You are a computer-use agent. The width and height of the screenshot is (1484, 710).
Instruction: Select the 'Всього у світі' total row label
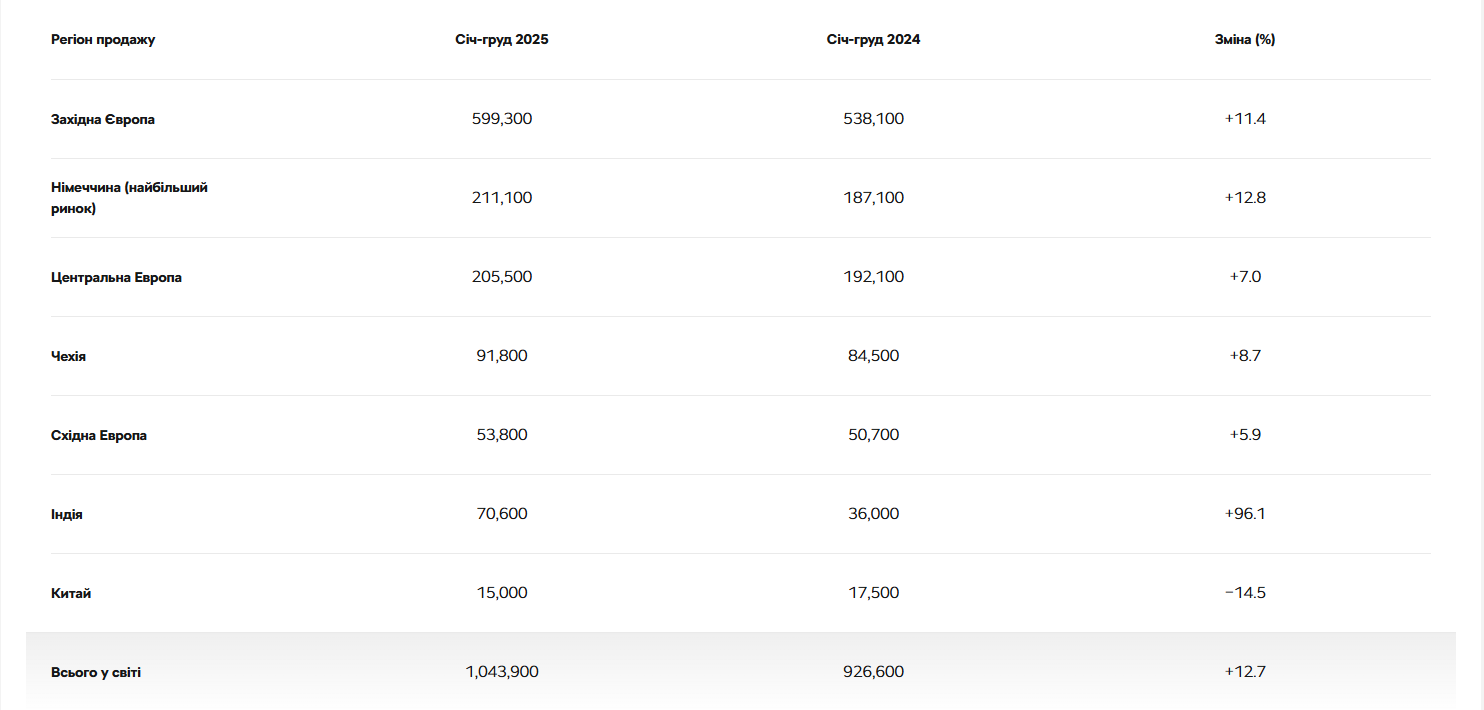tap(96, 672)
